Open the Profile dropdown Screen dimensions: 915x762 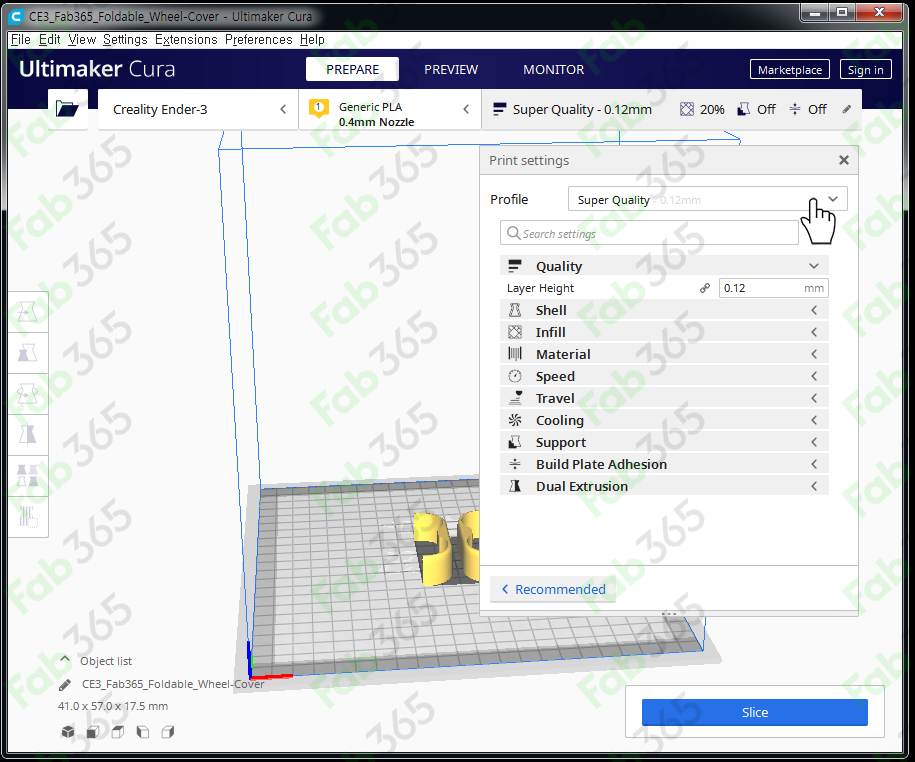coord(707,199)
